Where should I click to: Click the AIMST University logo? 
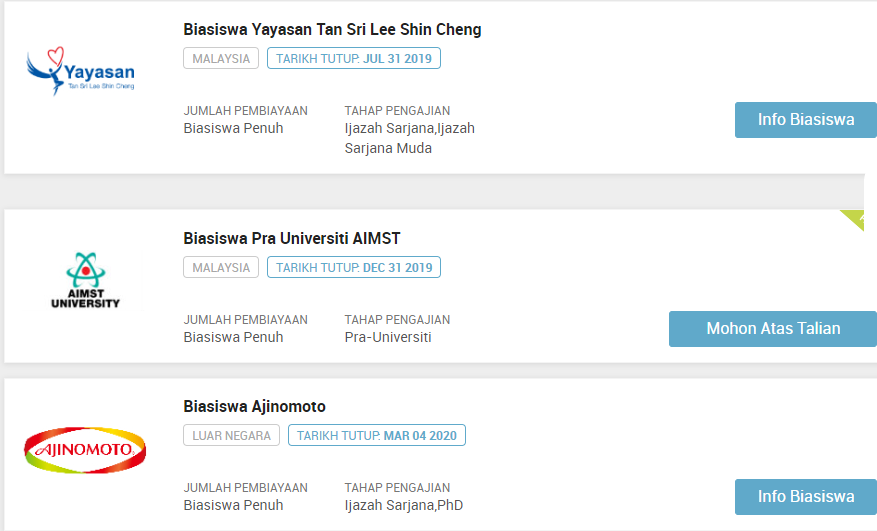[85, 280]
